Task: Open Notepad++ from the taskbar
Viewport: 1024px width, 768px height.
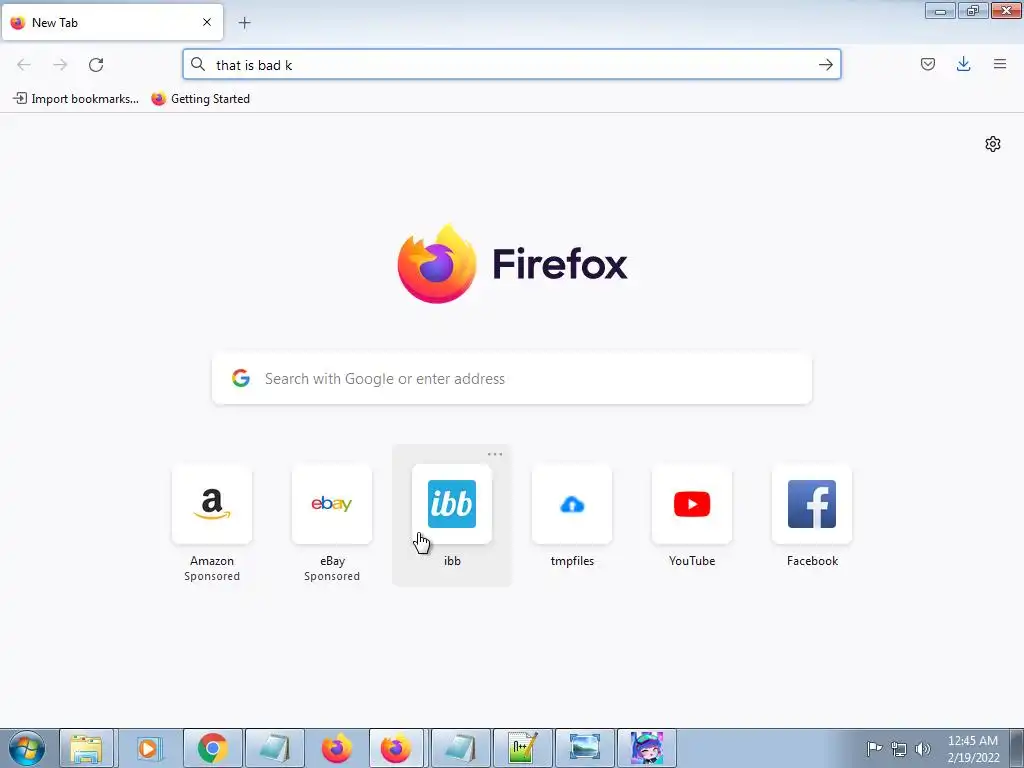Action: click(x=522, y=748)
